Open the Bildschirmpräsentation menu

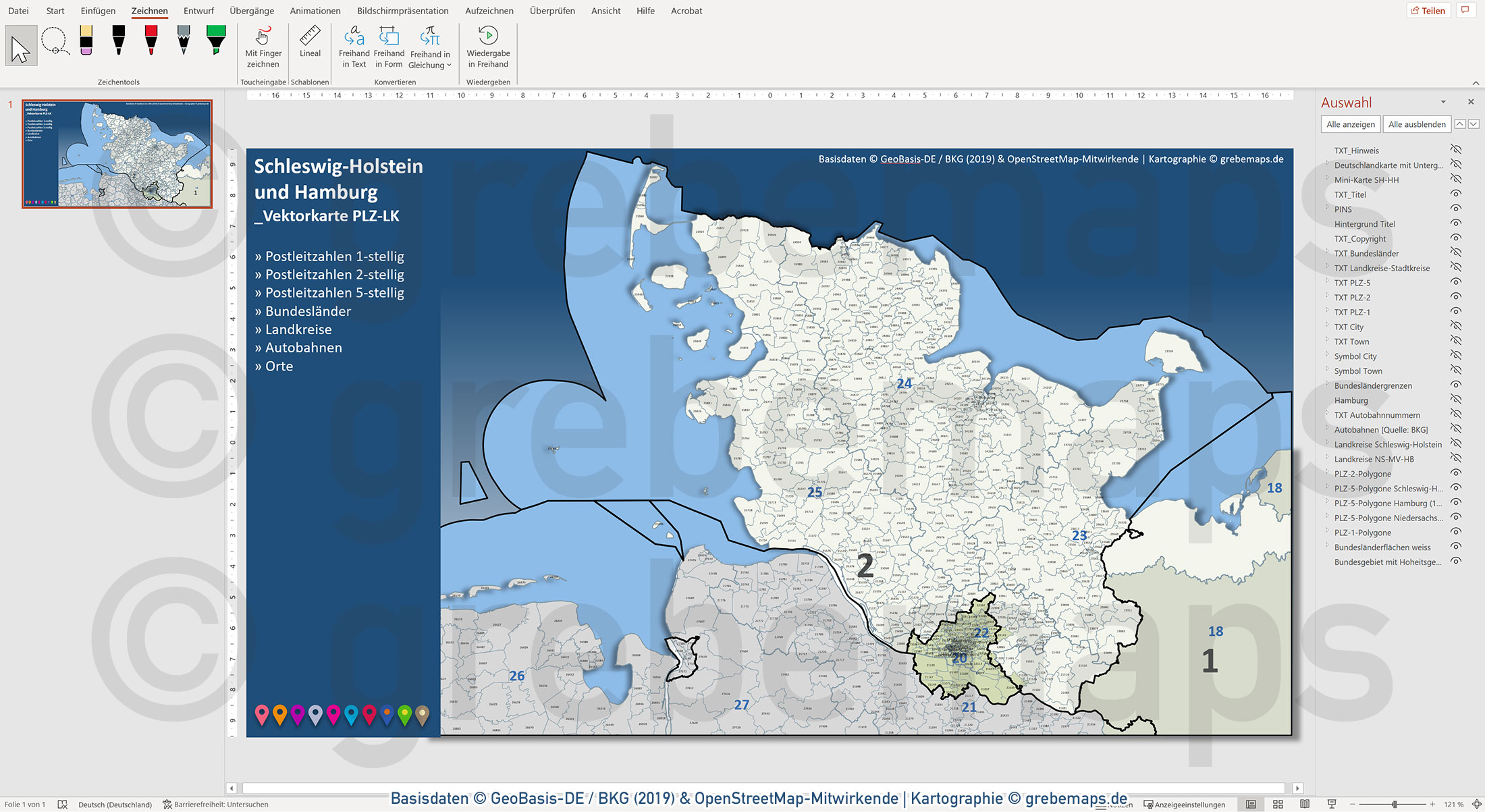404,11
